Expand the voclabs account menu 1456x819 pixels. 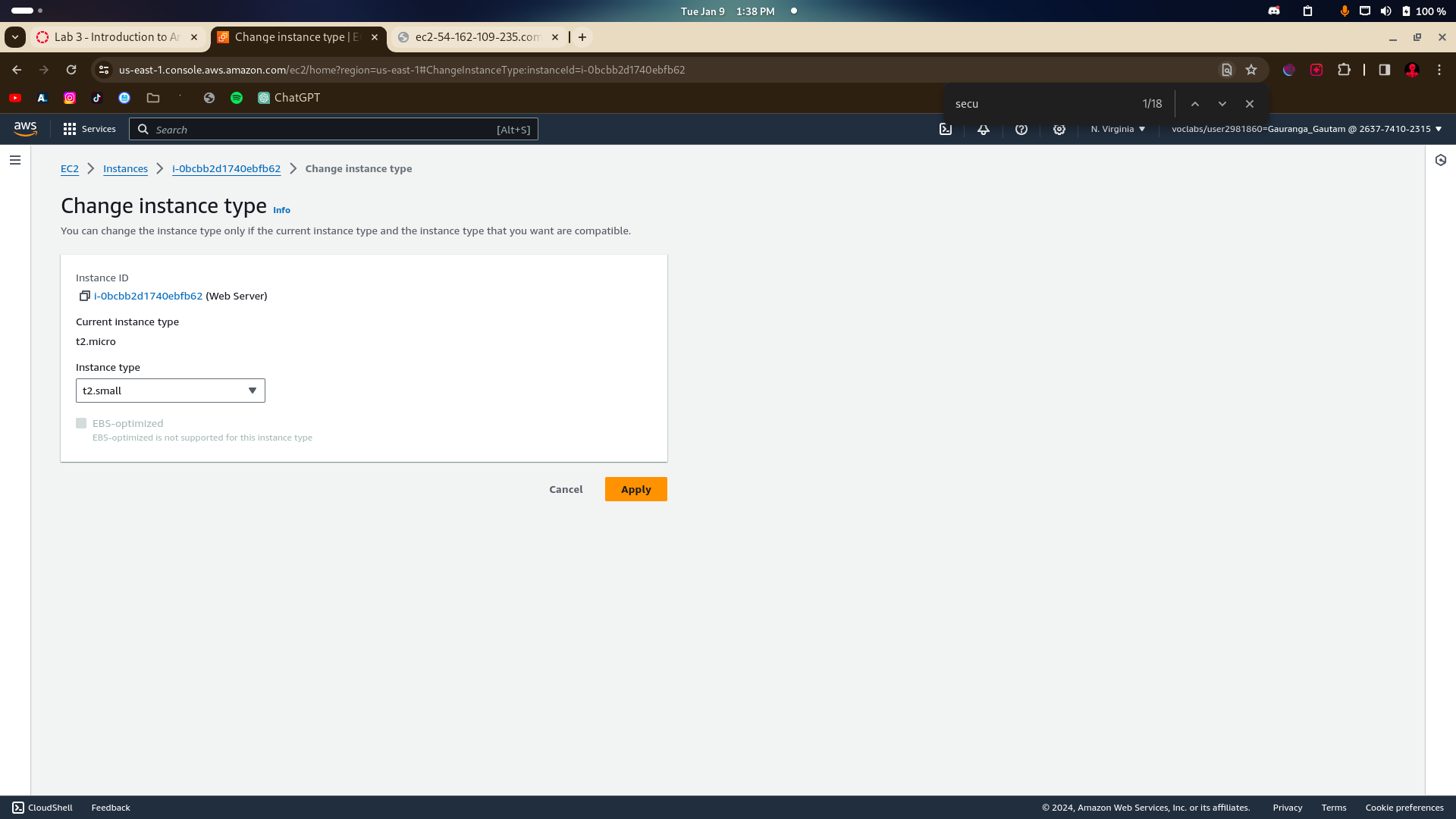point(1306,130)
